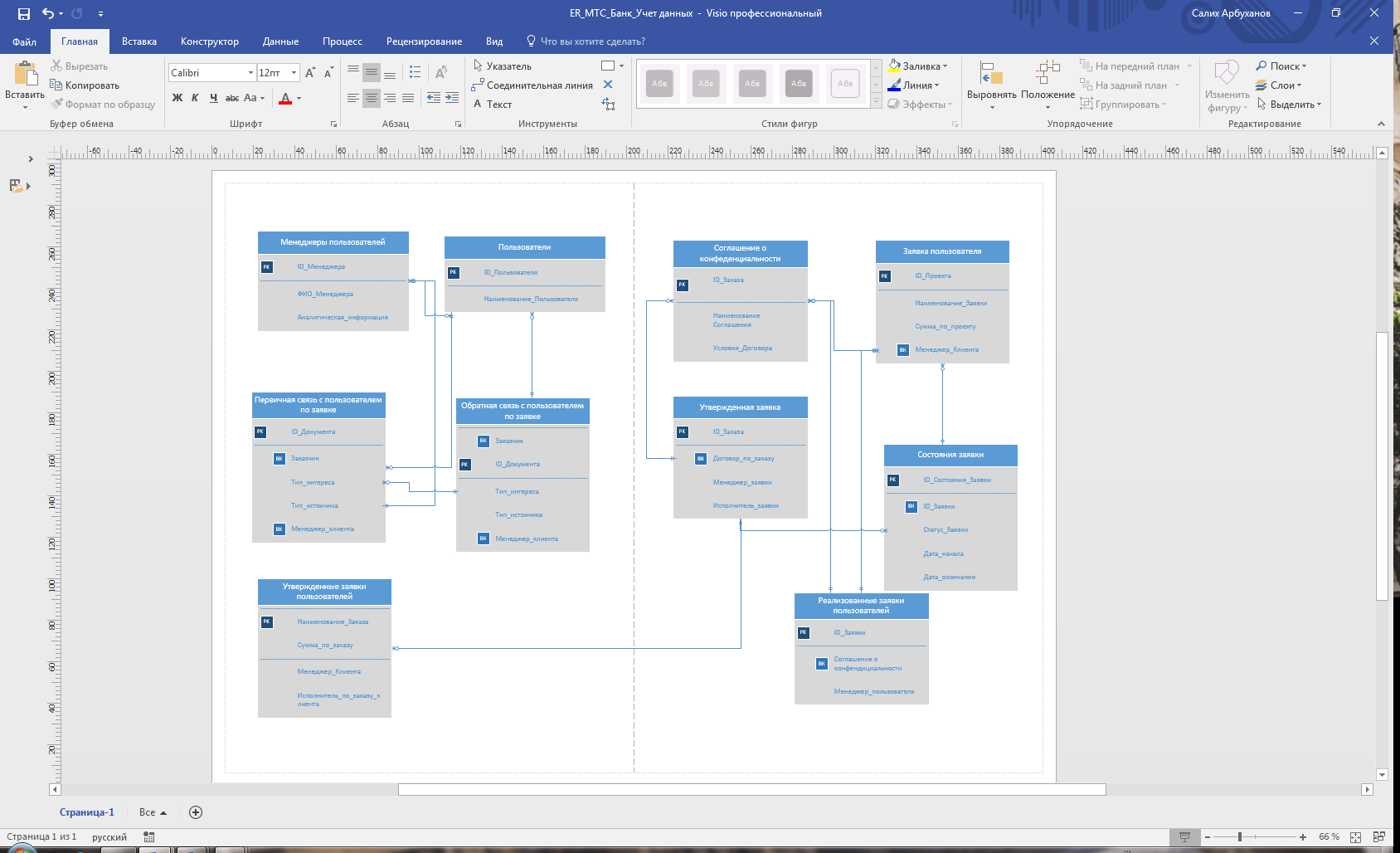Image resolution: width=1400 pixels, height=853 pixels.
Task: Switch to the Вид tab
Action: point(494,41)
